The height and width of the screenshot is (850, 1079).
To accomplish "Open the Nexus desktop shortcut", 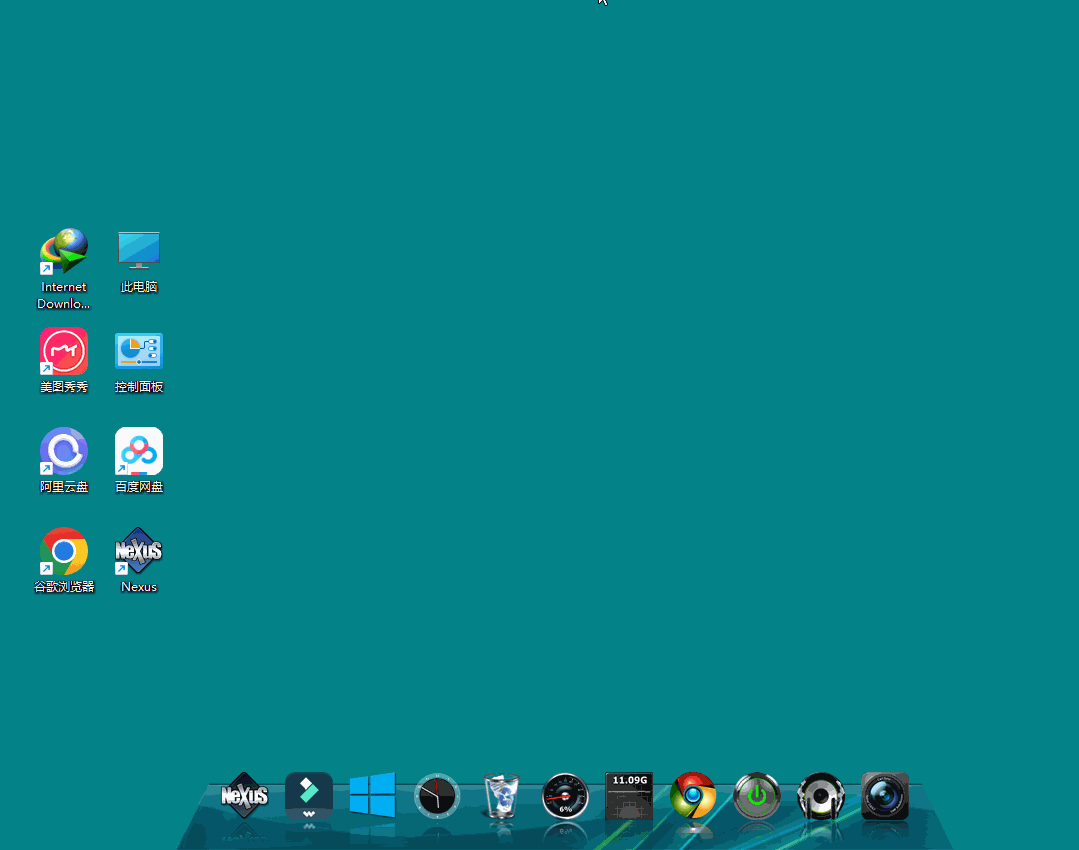I will (x=139, y=551).
